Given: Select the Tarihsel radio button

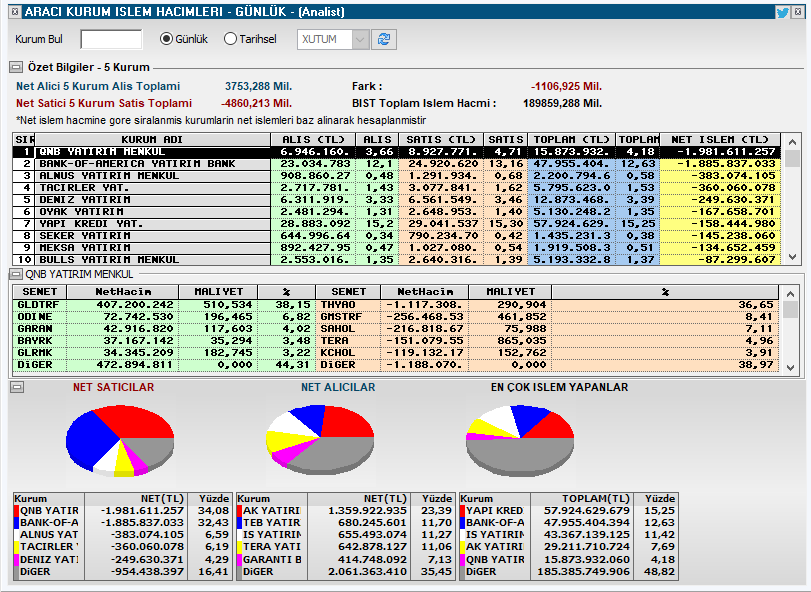Looking at the screenshot, I should pos(230,39).
